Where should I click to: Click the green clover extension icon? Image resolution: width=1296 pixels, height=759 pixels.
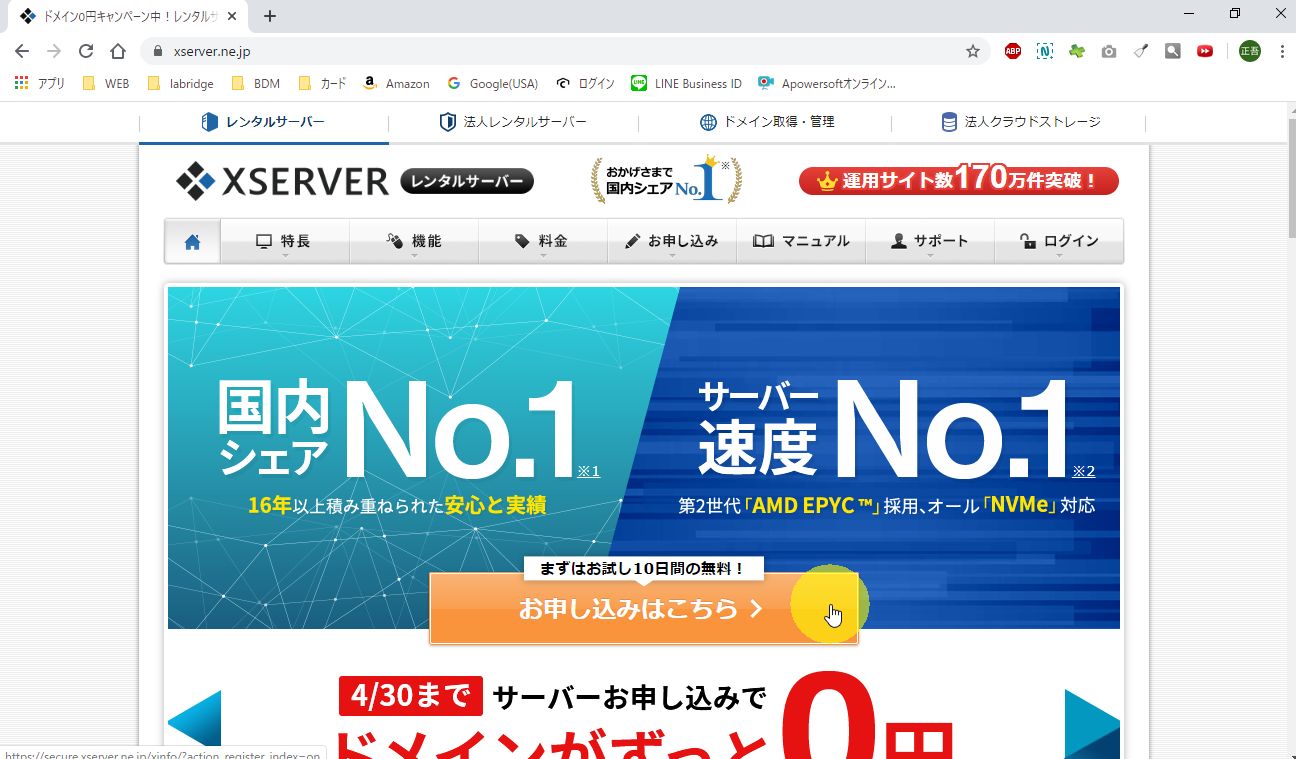(1077, 51)
